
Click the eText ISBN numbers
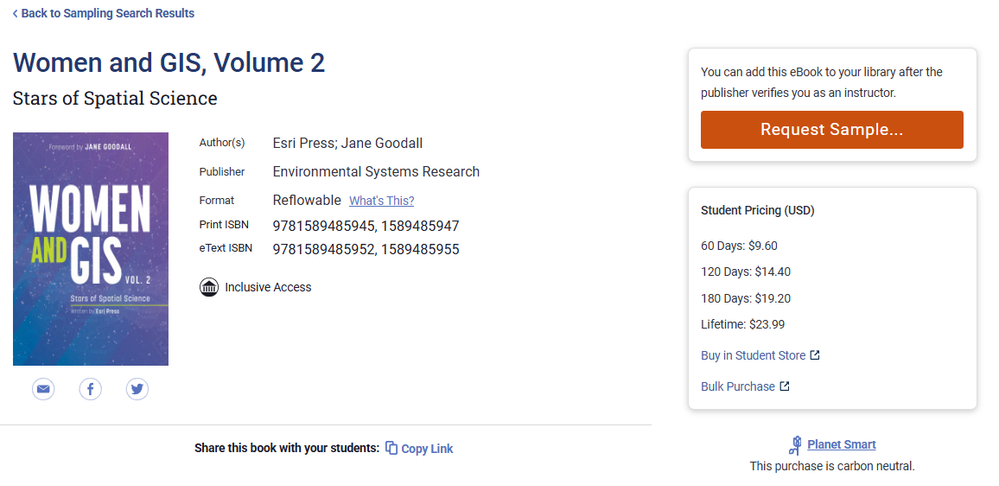click(x=365, y=249)
